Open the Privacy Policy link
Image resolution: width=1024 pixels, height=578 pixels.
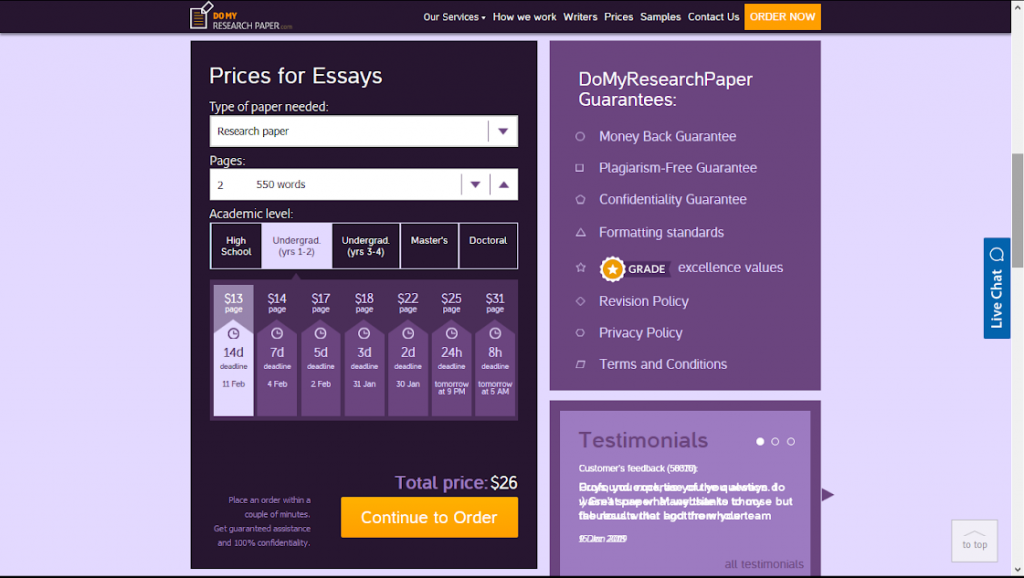pyautogui.click(x=641, y=332)
